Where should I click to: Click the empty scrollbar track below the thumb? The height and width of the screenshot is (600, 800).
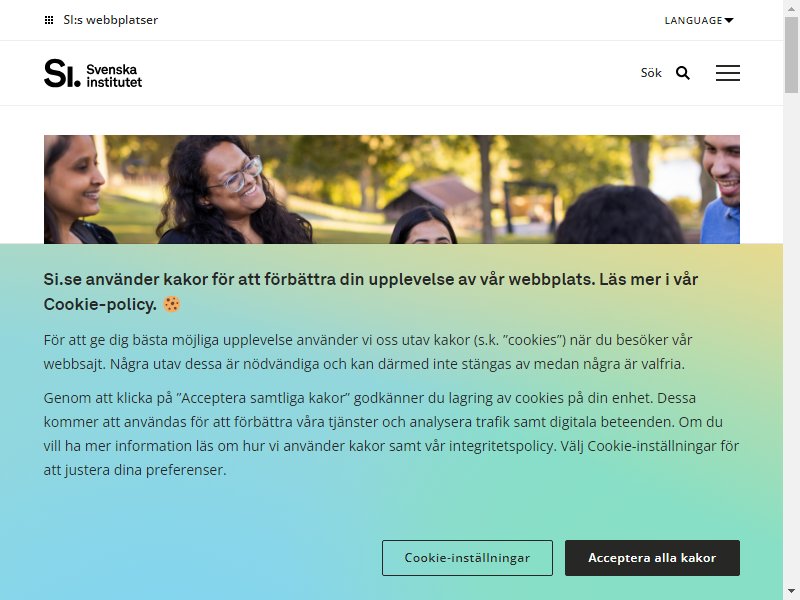[x=791, y=337]
